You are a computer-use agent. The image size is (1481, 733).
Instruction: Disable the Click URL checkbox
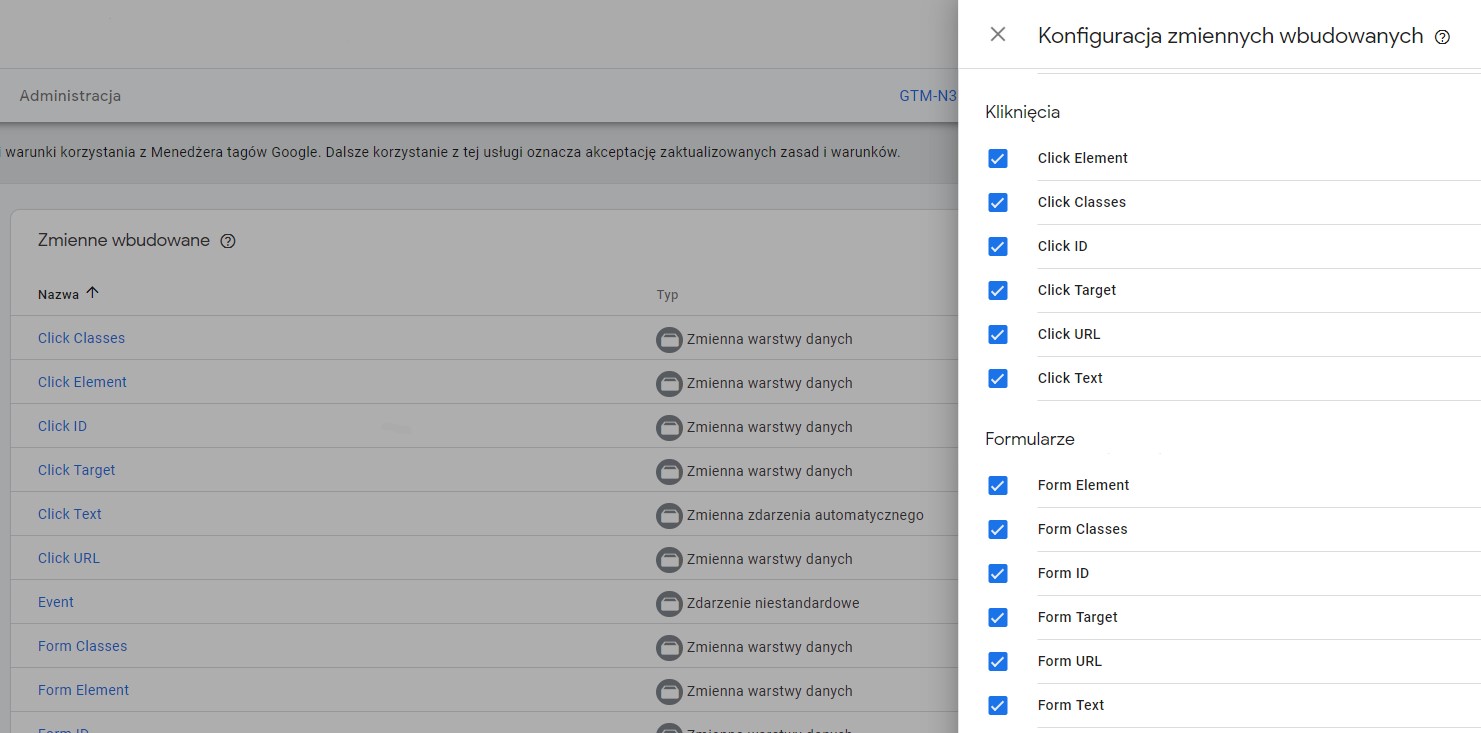coord(997,334)
